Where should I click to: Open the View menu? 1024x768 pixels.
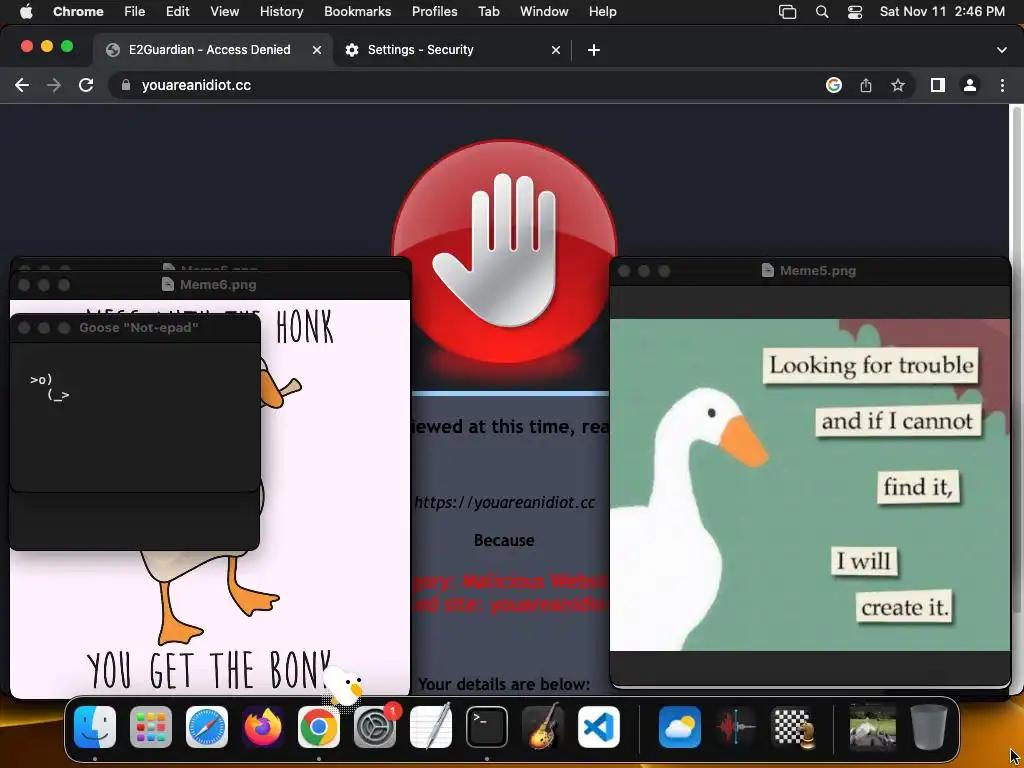click(x=224, y=12)
